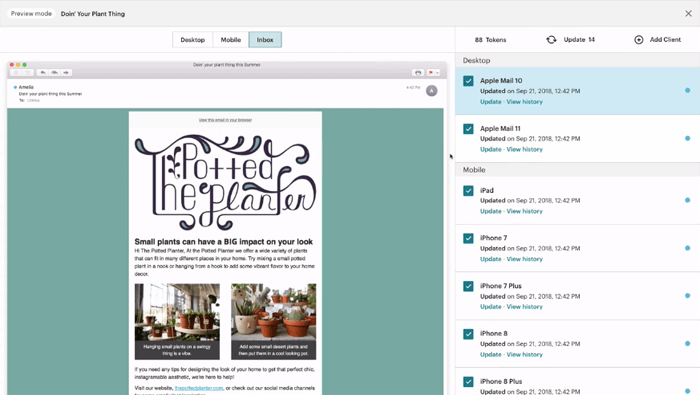Click Update link under iPhone 7 Plus
Viewport: 700px width, 395px height.
point(491,307)
